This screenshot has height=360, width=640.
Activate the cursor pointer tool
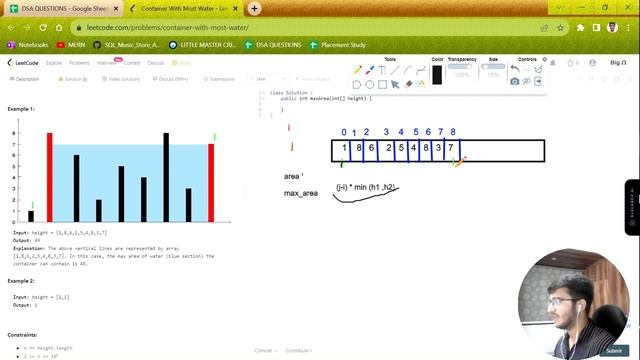395,84
